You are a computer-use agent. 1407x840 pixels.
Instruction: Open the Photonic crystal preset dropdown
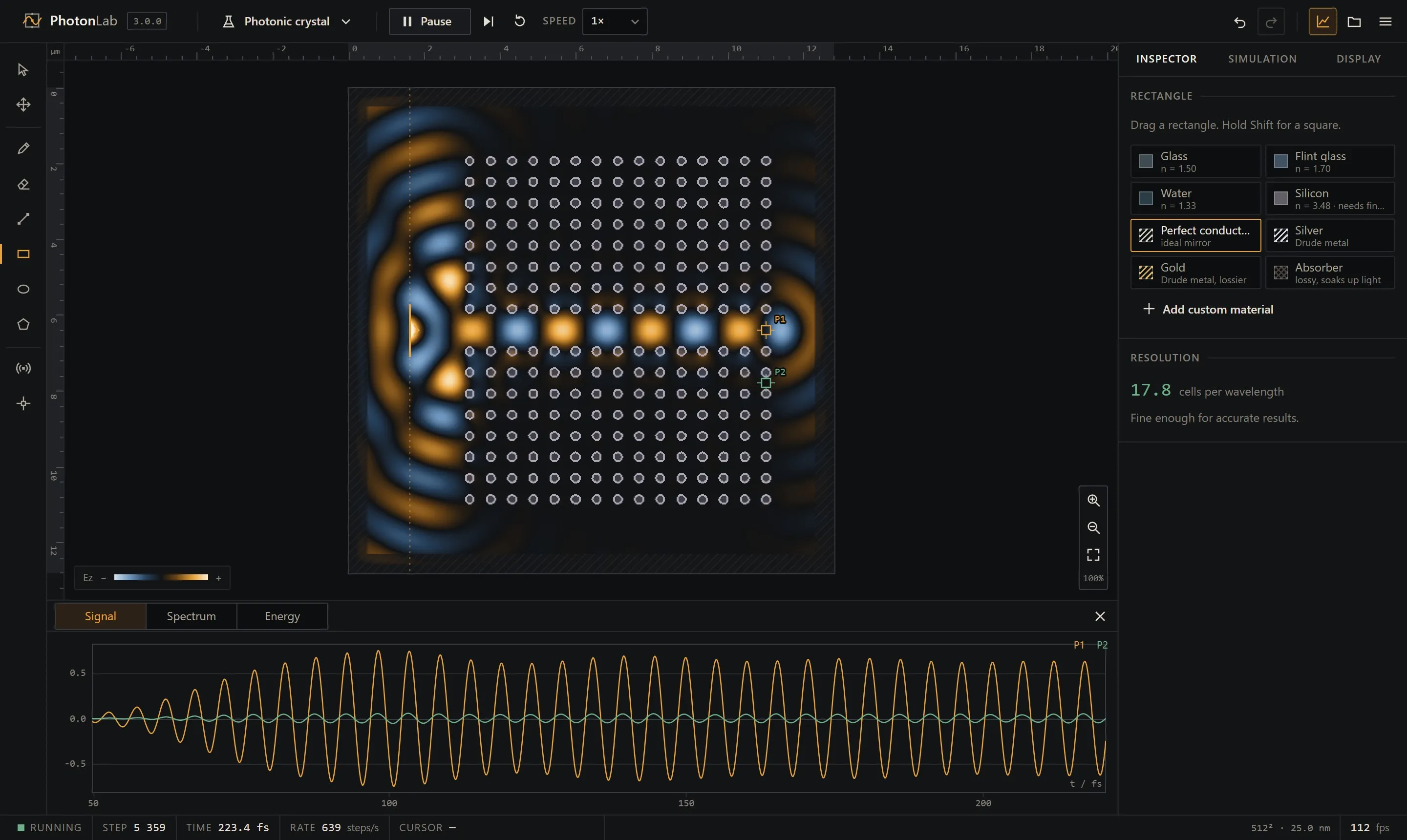click(x=287, y=21)
